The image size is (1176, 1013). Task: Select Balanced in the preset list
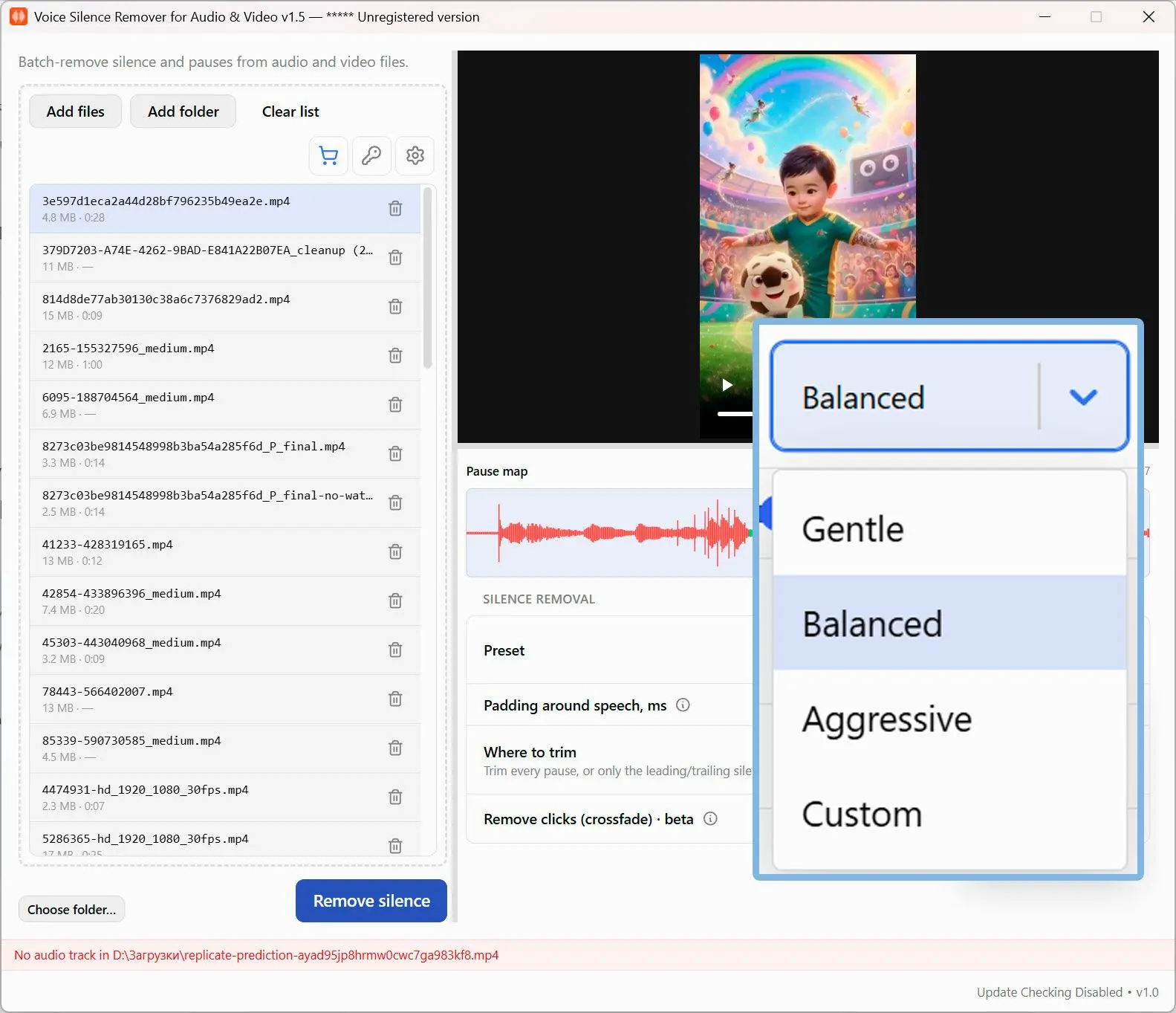949,623
